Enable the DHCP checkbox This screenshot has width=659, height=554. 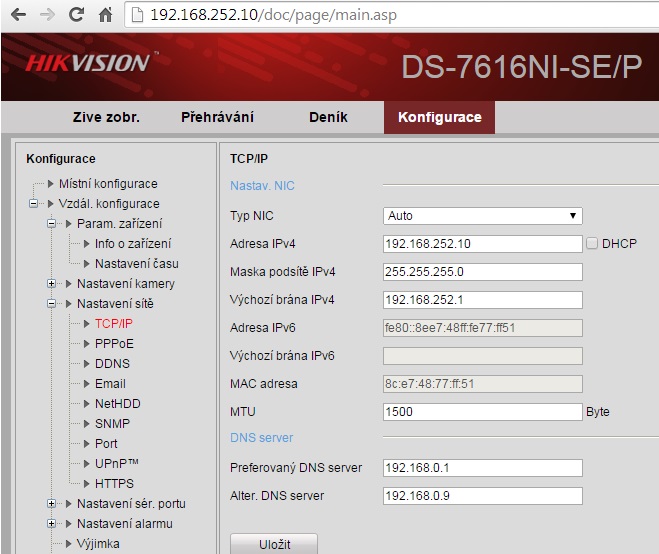click(x=592, y=243)
